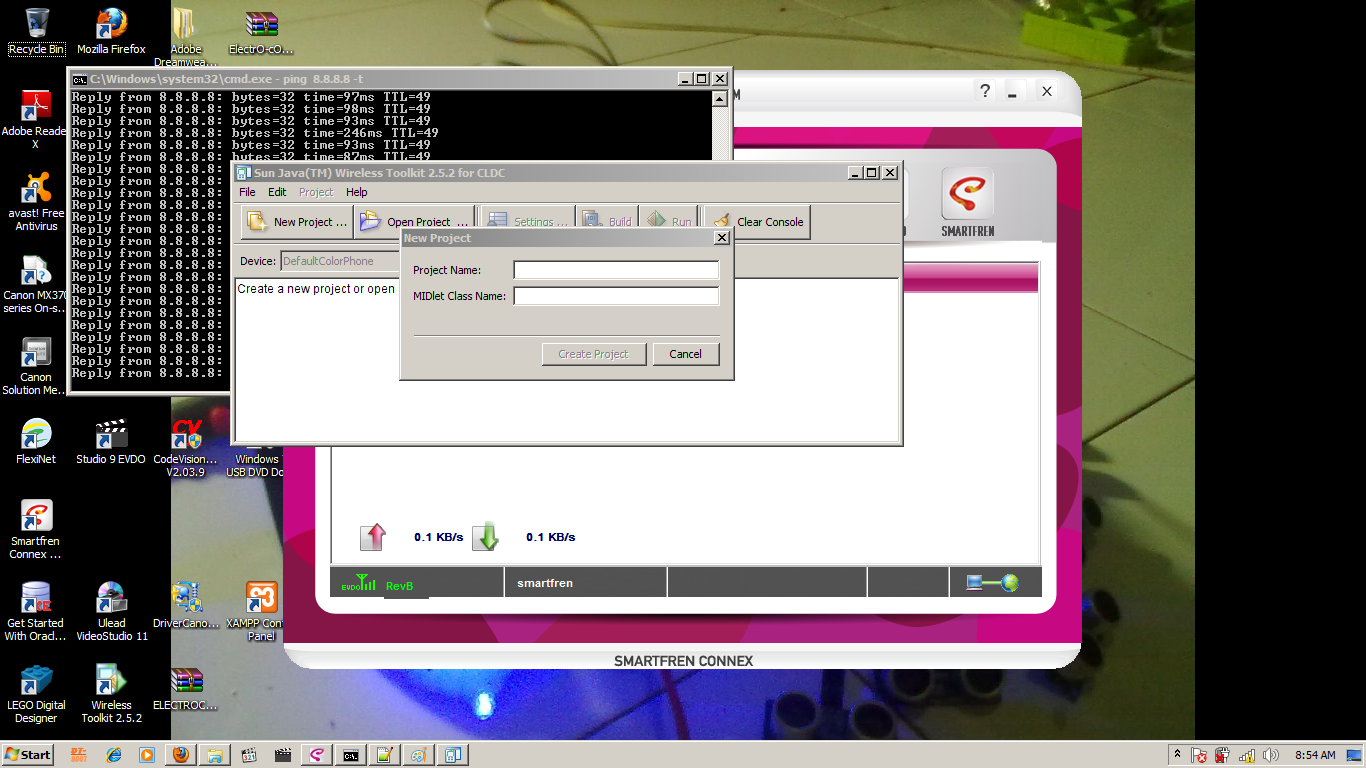Open the Help menu in Wireless Toolkit
1366x768 pixels.
point(357,192)
